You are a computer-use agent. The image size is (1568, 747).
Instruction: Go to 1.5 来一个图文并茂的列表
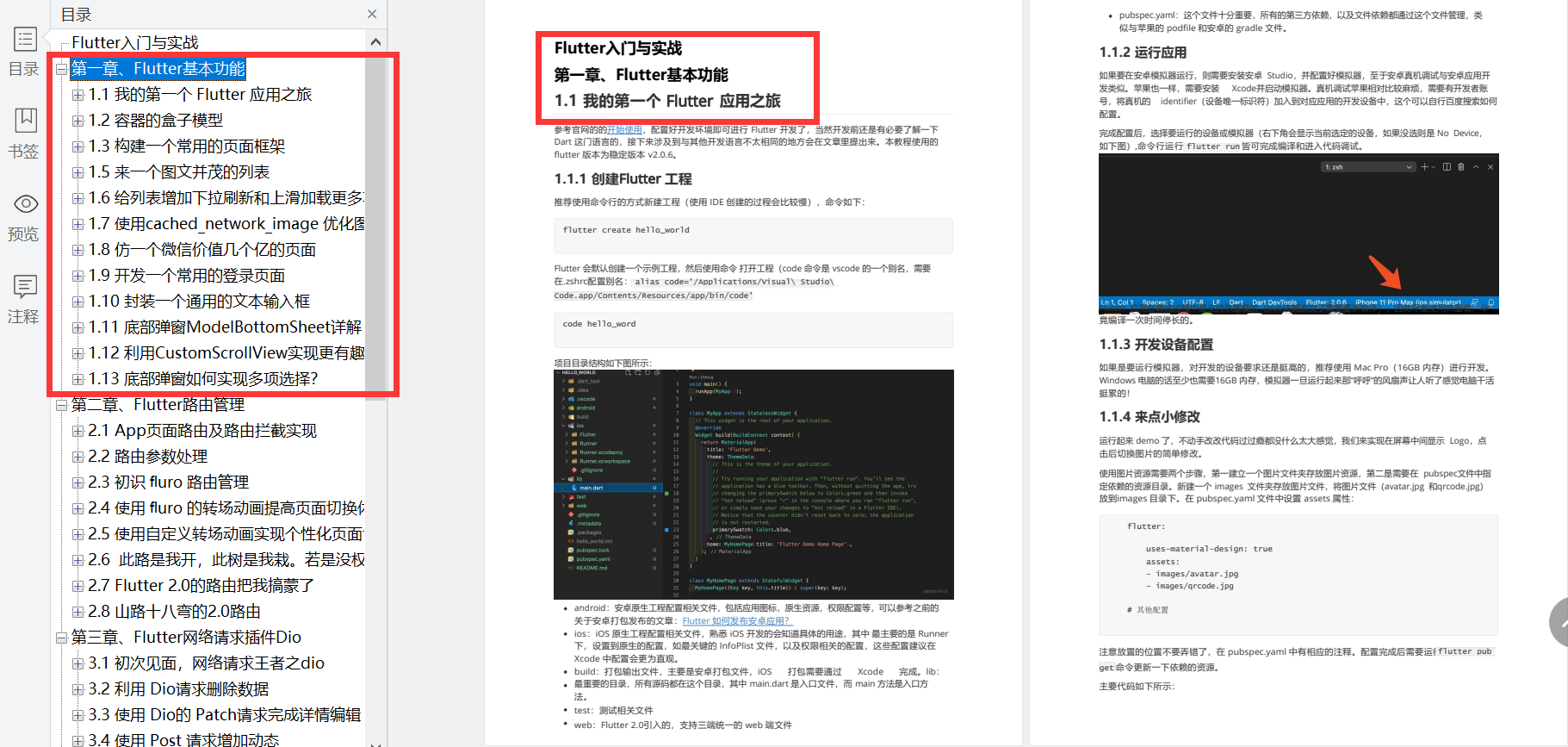point(179,172)
